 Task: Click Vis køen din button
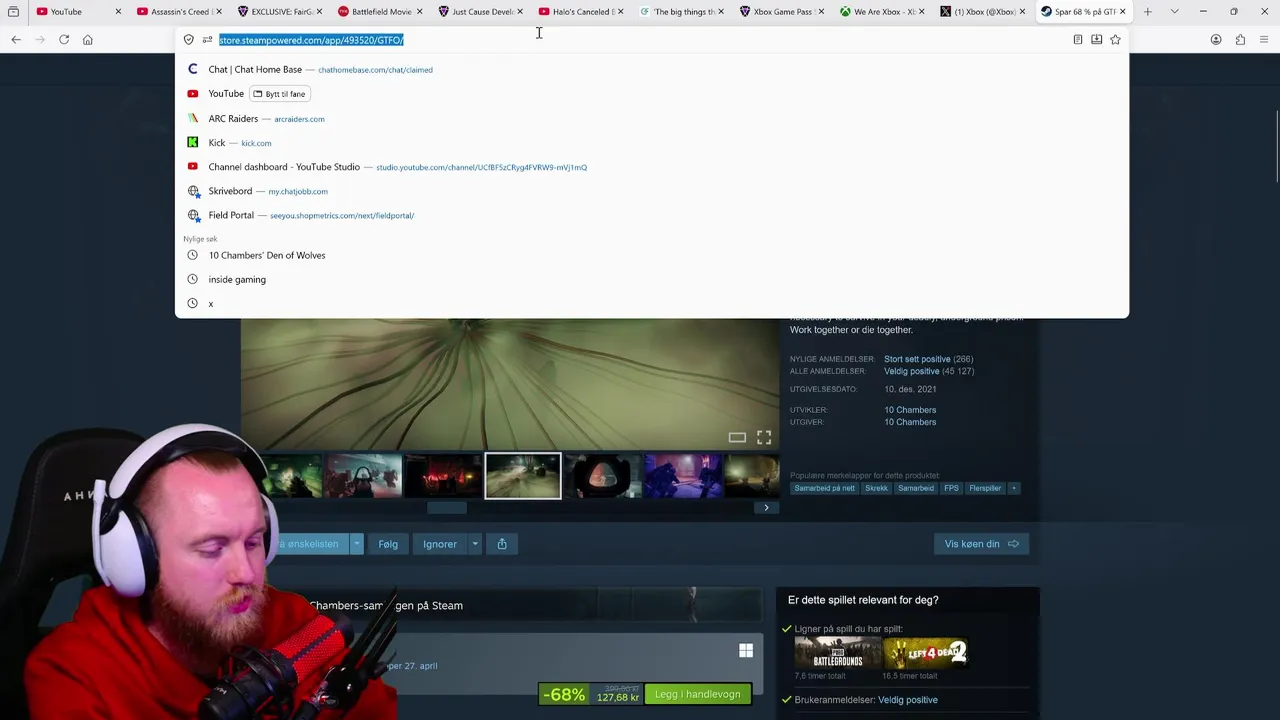(x=982, y=544)
